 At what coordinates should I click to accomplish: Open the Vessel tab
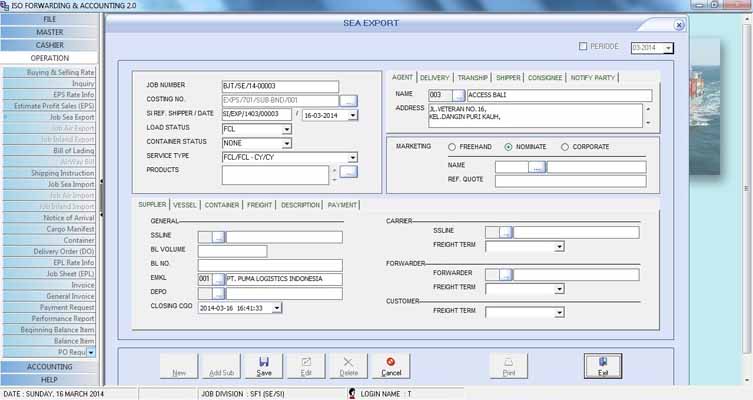tap(185, 204)
